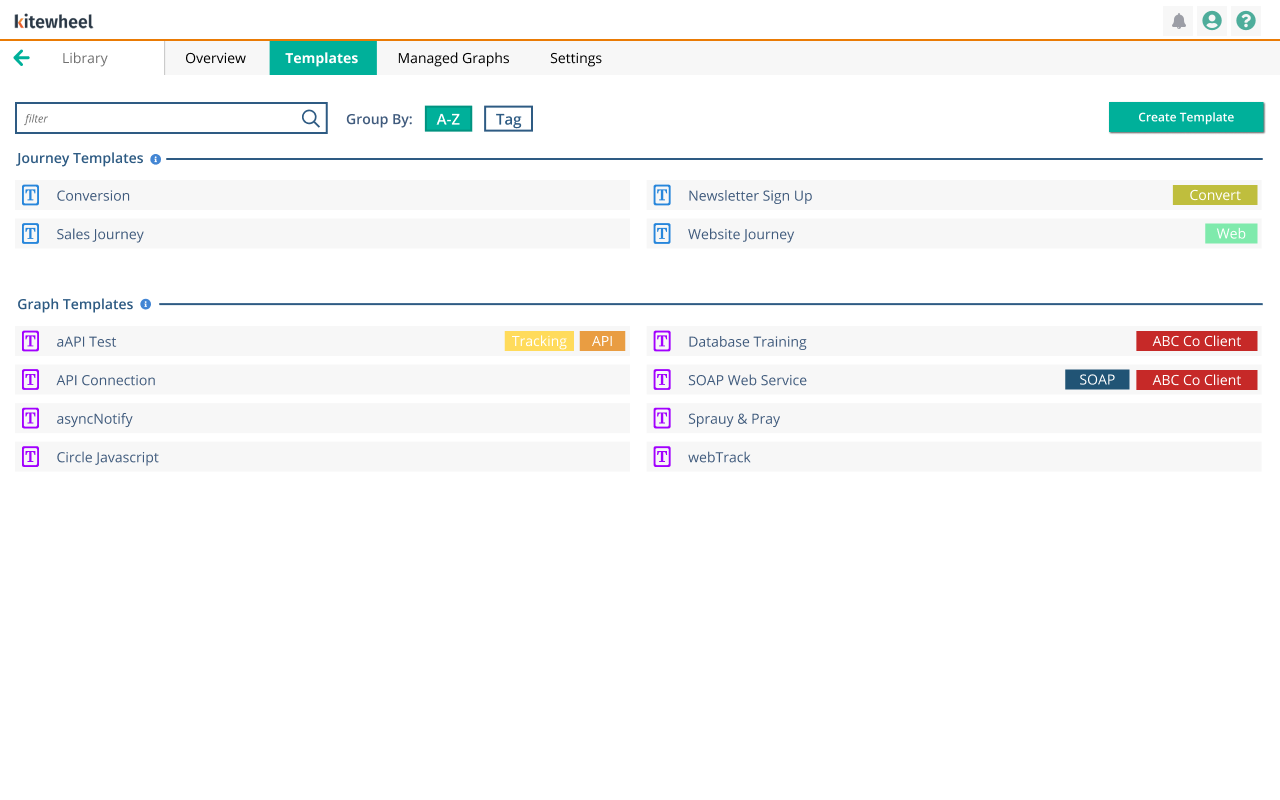Image resolution: width=1280 pixels, height=800 pixels.
Task: Click the Create Template button
Action: [x=1186, y=117]
